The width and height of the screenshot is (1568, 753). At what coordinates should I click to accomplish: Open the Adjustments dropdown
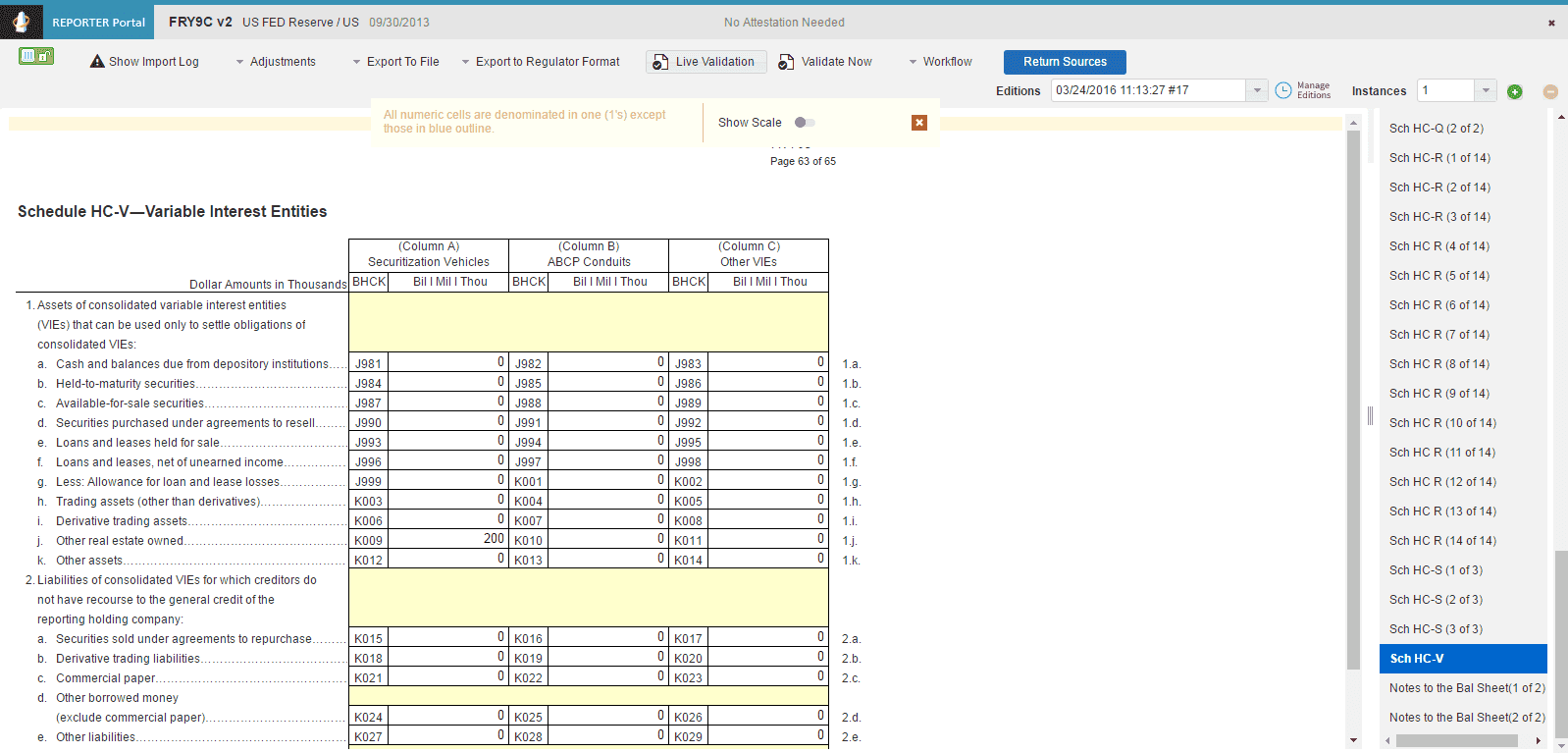[x=276, y=62]
